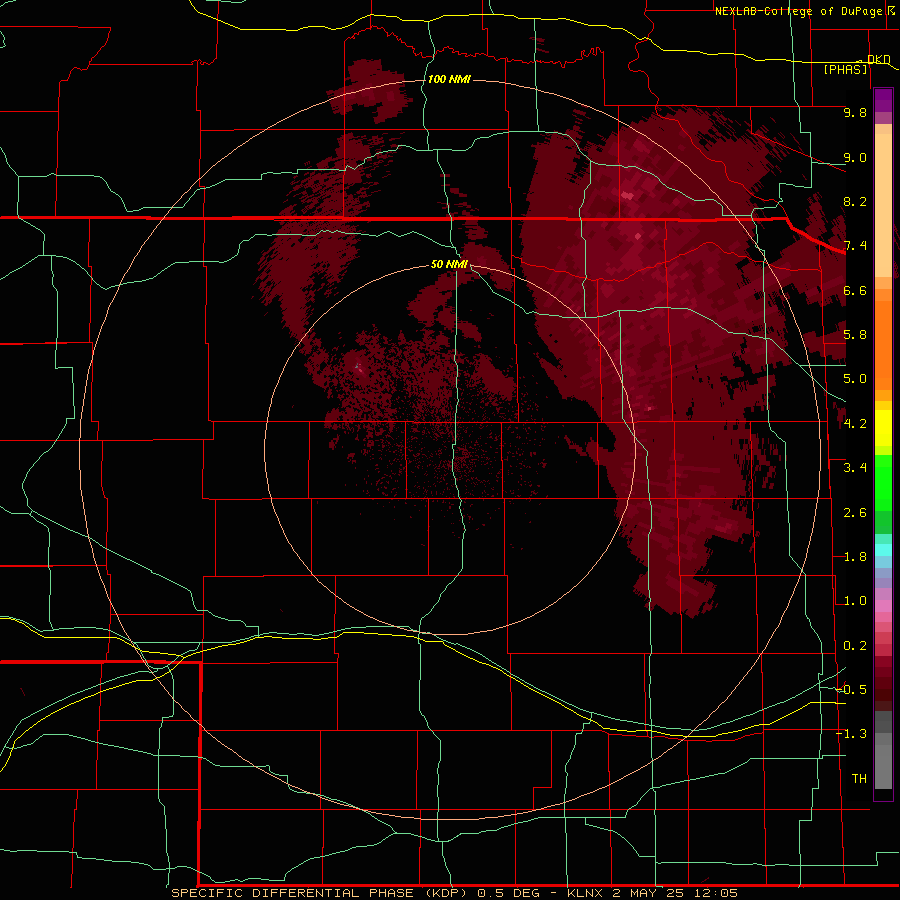The width and height of the screenshot is (900, 900).
Task: Pick the yellow swatch in the color scale
Action: [883, 428]
